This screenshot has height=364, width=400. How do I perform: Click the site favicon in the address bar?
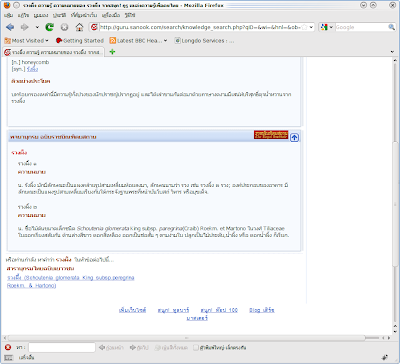point(94,27)
